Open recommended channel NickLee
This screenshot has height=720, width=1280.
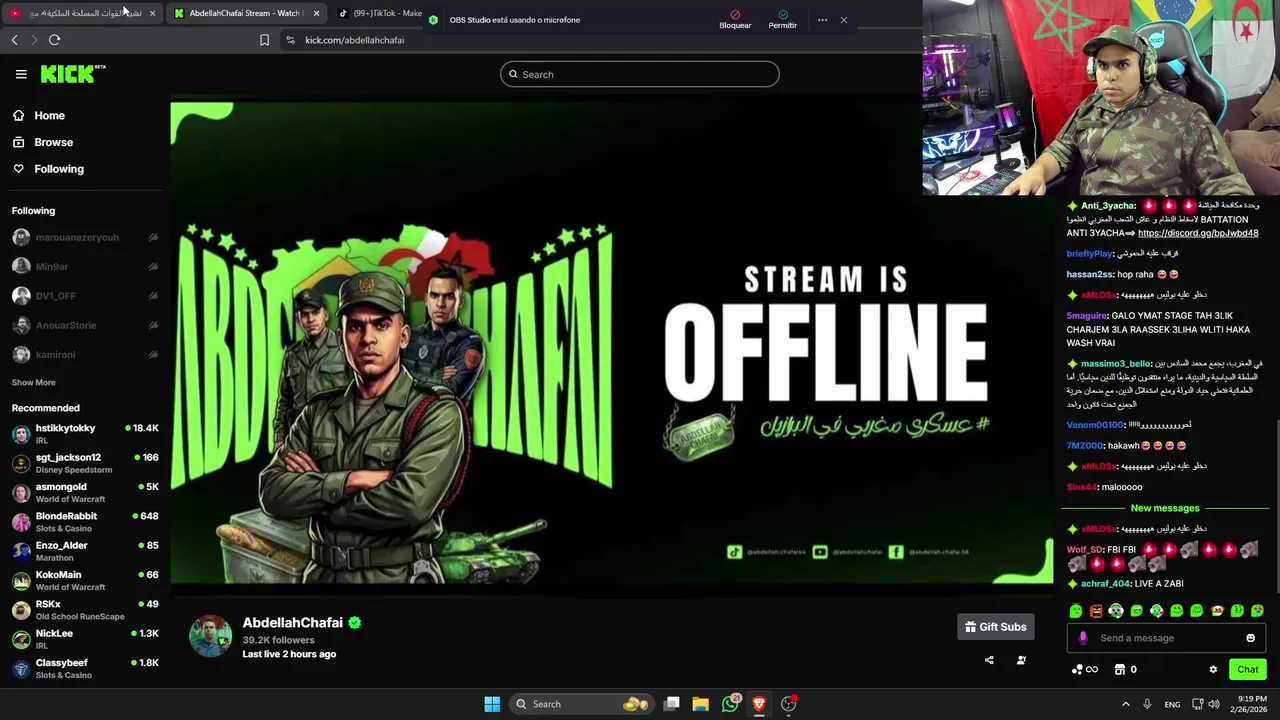[85, 639]
